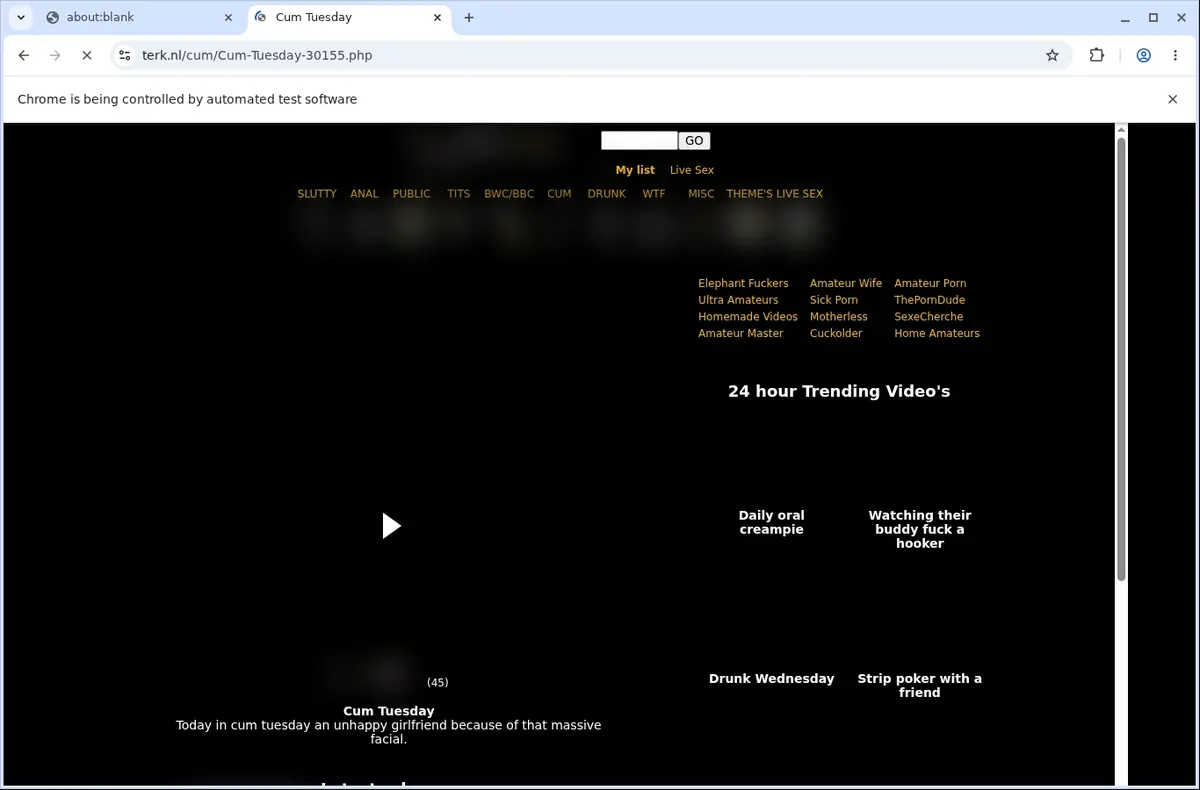Go forward in browser history

55,56
